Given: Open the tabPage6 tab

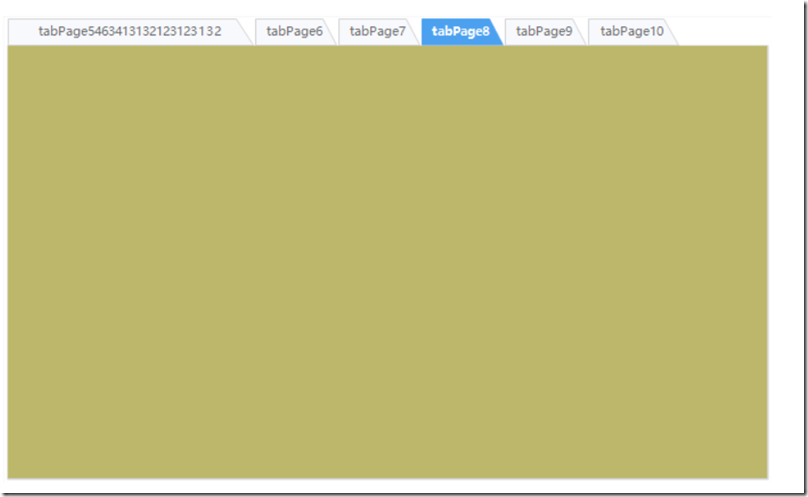Looking at the screenshot, I should point(295,31).
